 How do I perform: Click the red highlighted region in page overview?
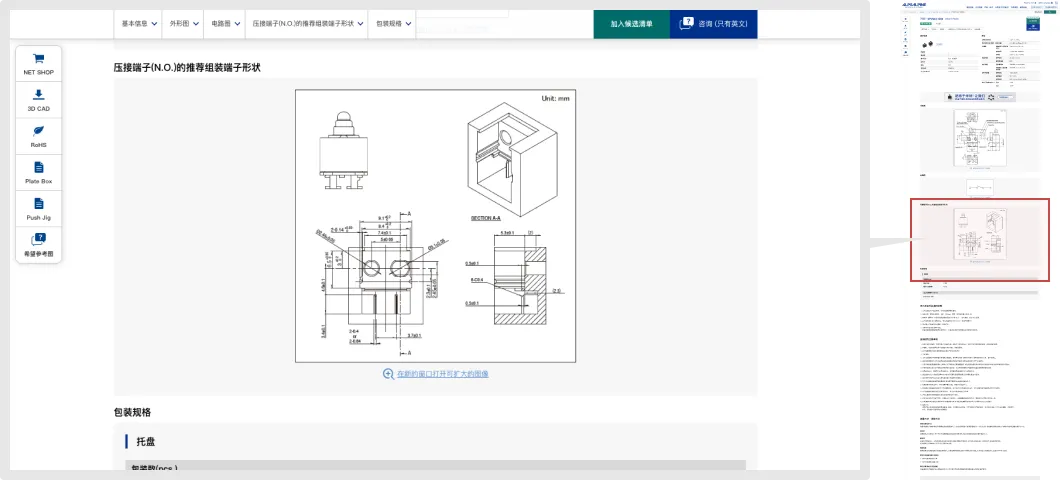click(979, 239)
